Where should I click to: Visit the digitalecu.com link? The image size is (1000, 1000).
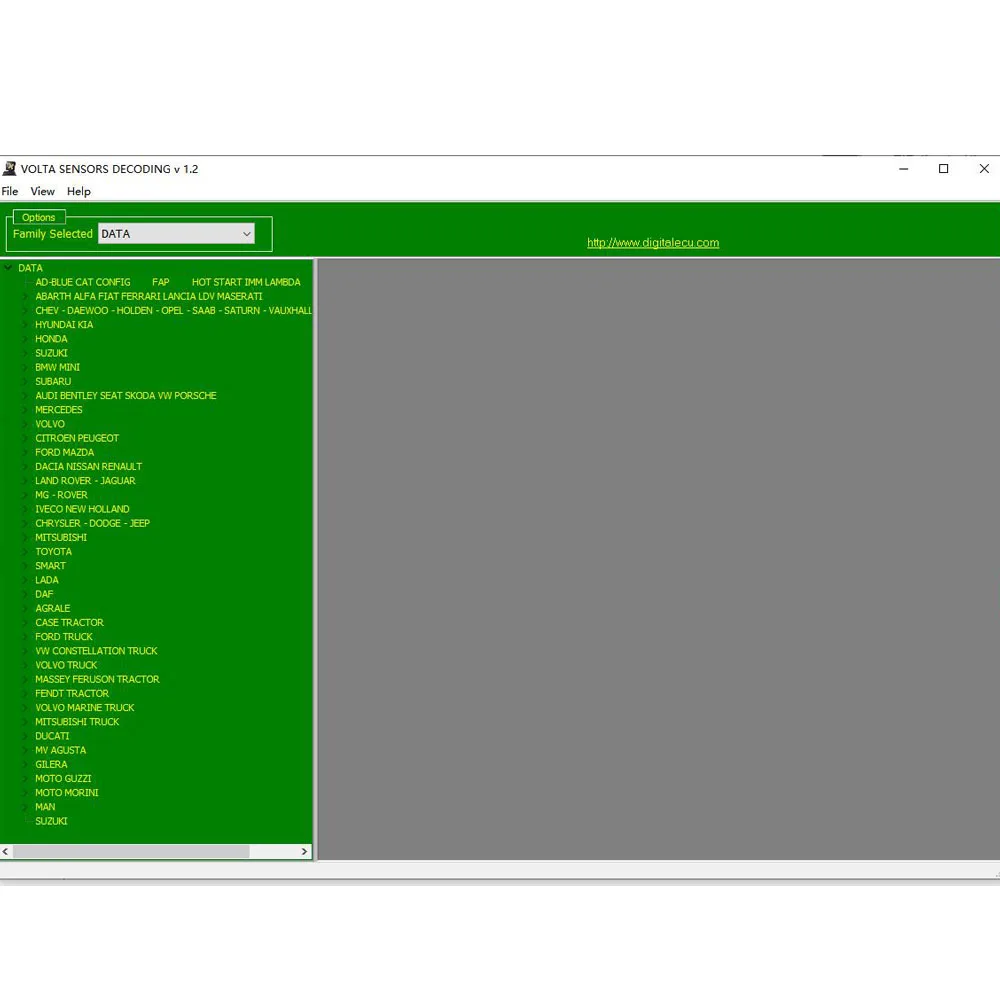(x=653, y=242)
